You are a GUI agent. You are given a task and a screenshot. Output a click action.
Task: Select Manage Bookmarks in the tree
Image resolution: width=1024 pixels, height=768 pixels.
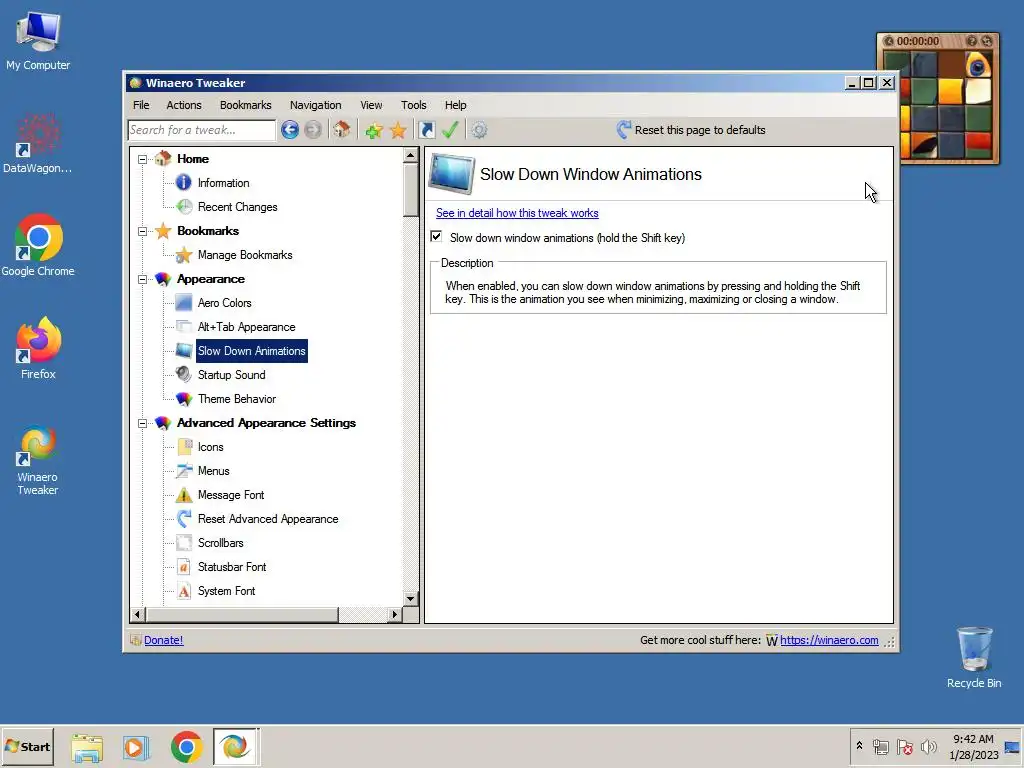coord(245,255)
